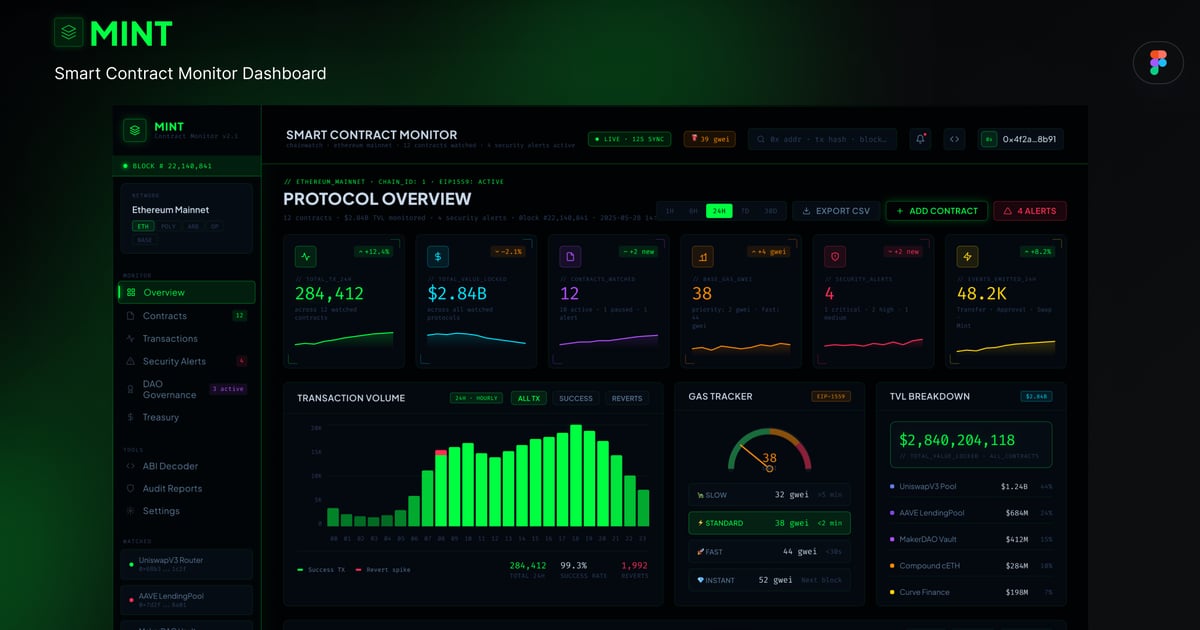Image resolution: width=1200 pixels, height=630 pixels.
Task: Select the INSTANT 52 gwei gas option
Action: (x=770, y=580)
